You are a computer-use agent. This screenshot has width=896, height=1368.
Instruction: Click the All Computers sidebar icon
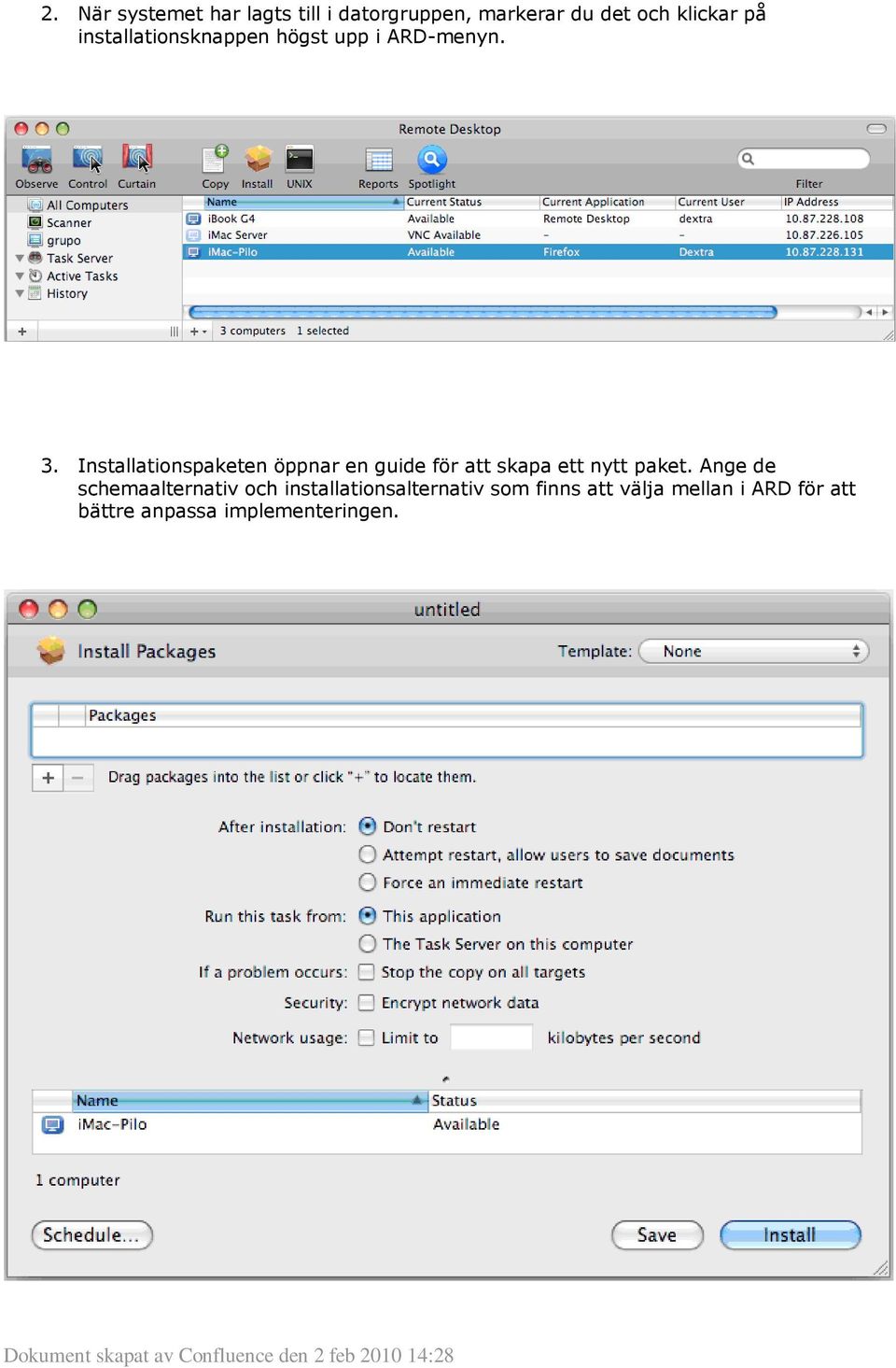[35, 204]
